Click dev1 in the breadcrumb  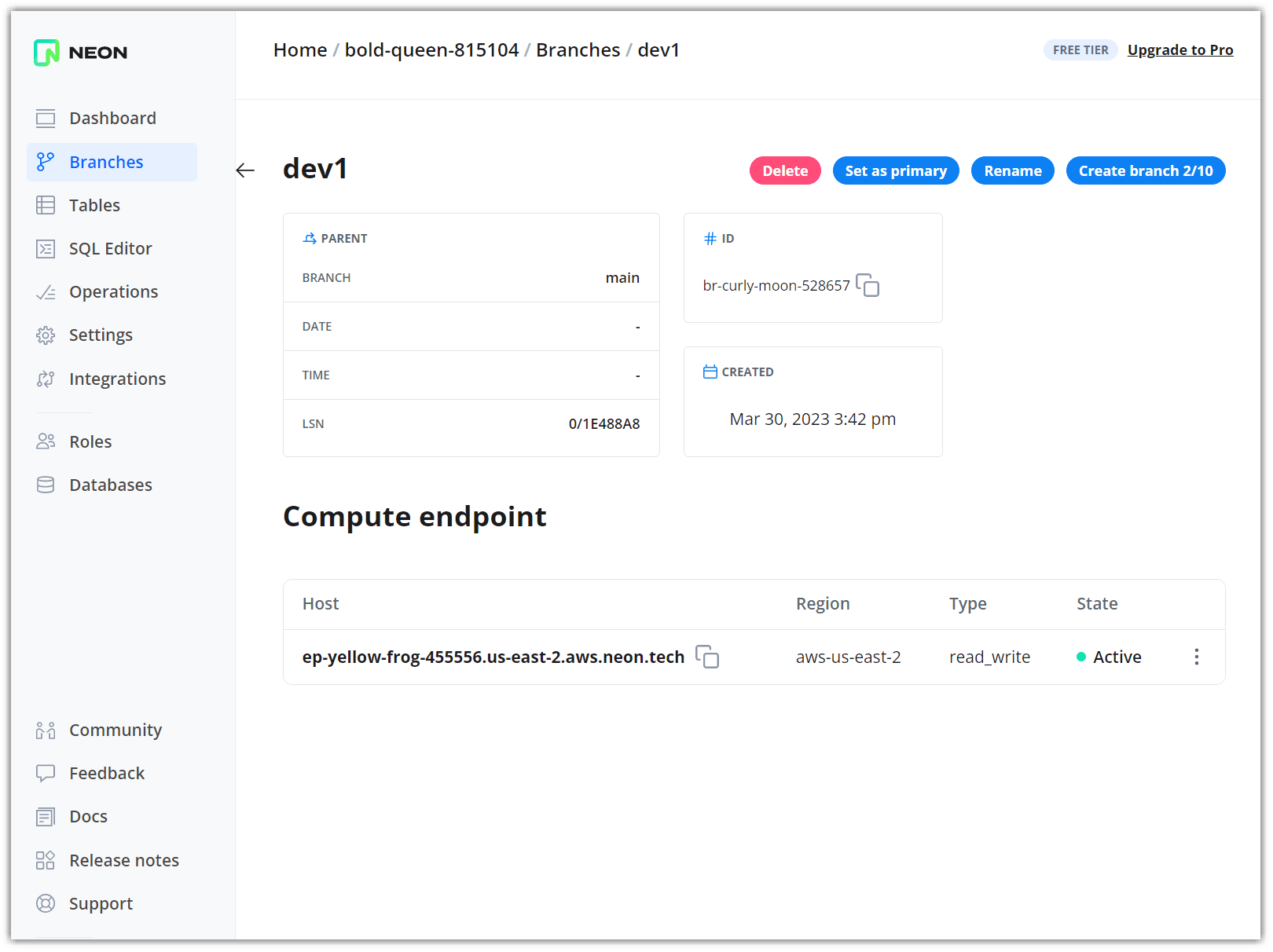(x=659, y=50)
